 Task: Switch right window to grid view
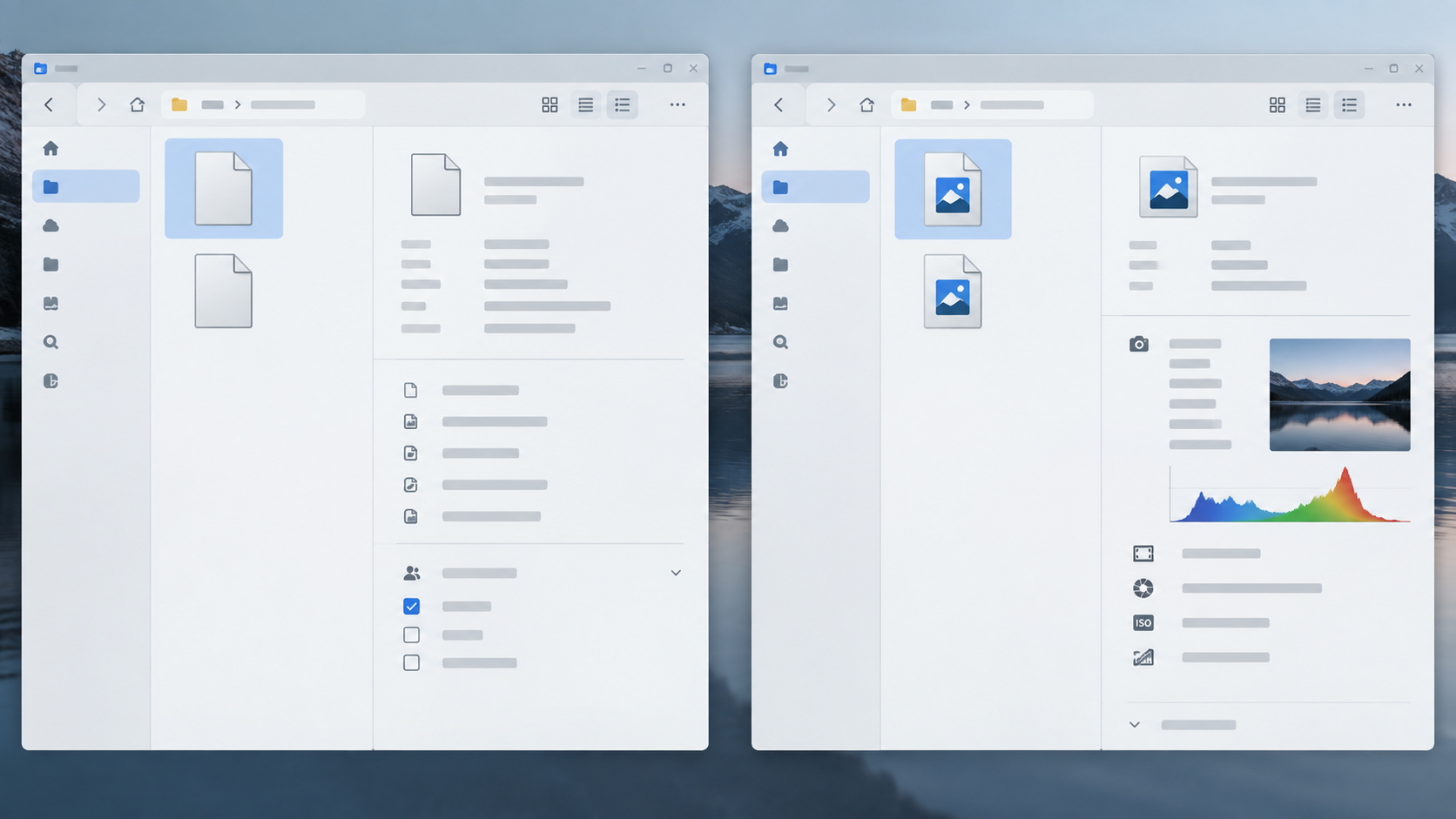coord(1277,104)
